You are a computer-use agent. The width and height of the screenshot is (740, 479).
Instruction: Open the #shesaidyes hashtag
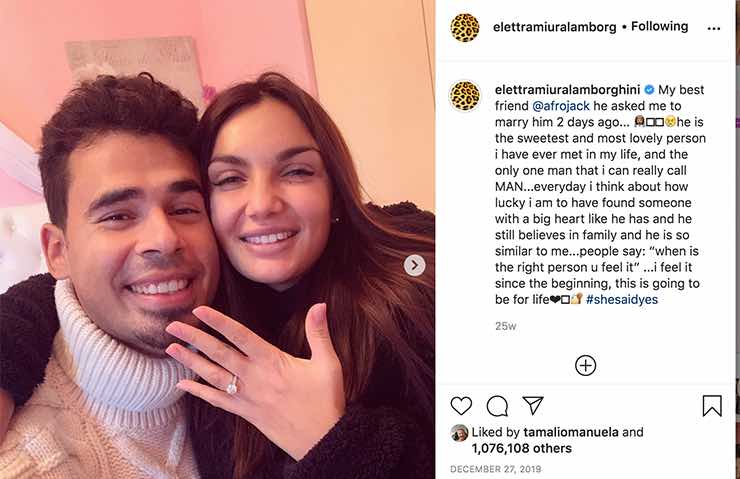[622, 299]
